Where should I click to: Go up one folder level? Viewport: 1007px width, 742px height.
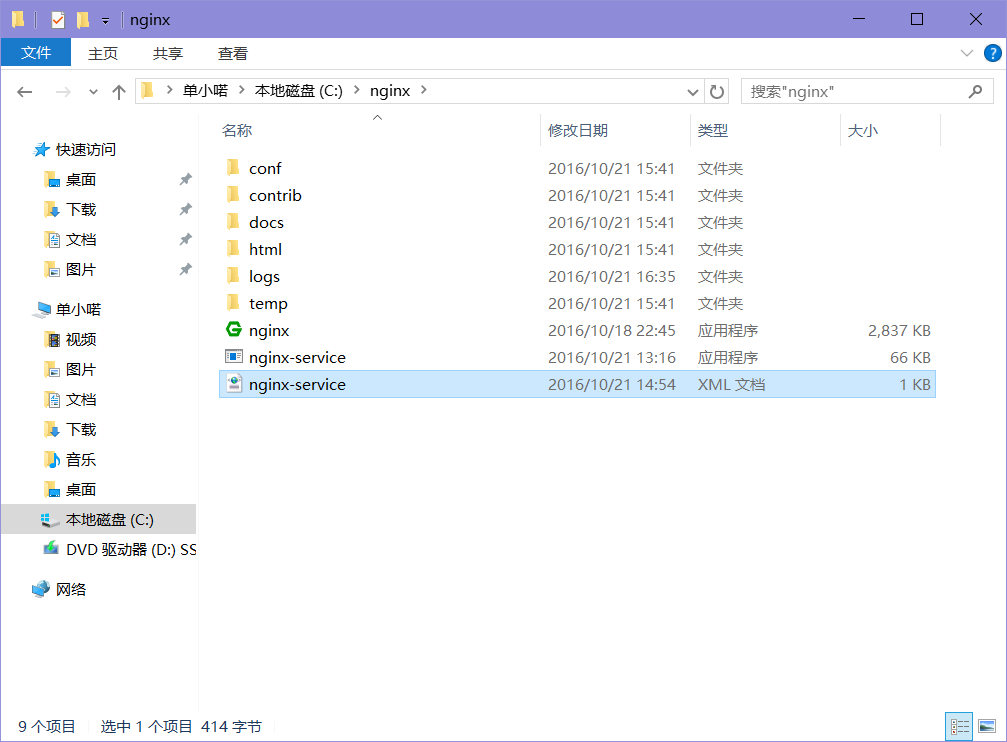(119, 92)
